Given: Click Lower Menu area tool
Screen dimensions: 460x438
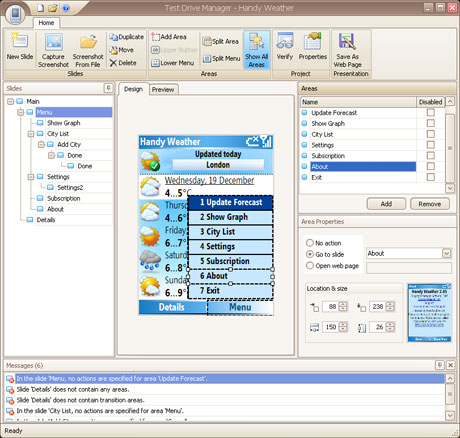Looking at the screenshot, I should pos(173,63).
